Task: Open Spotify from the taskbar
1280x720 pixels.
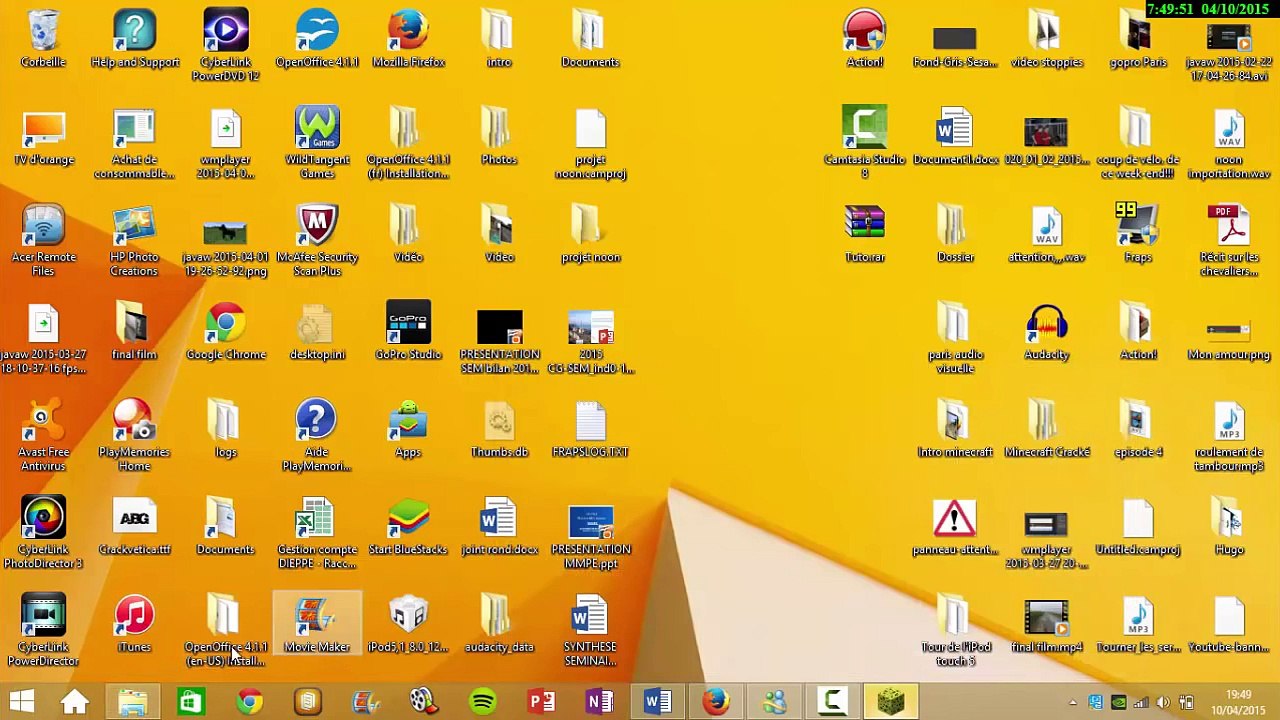Action: 483,701
